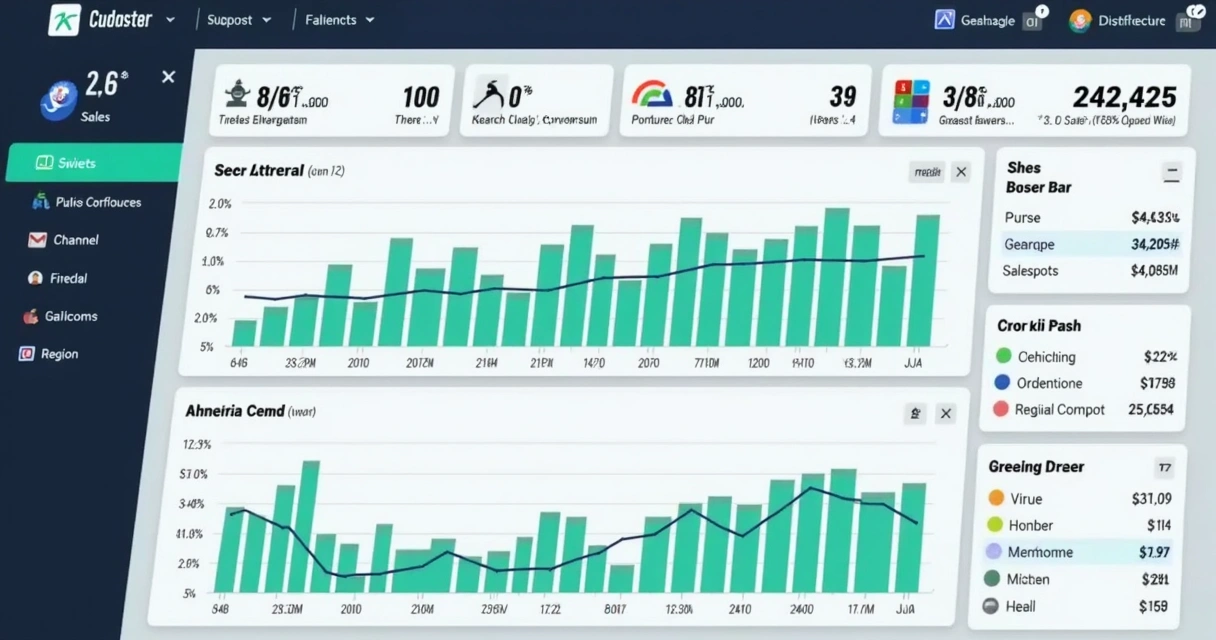
Task: Click the 12:3% axis label in Ahneiria Cemd chart
Action: click(197, 444)
